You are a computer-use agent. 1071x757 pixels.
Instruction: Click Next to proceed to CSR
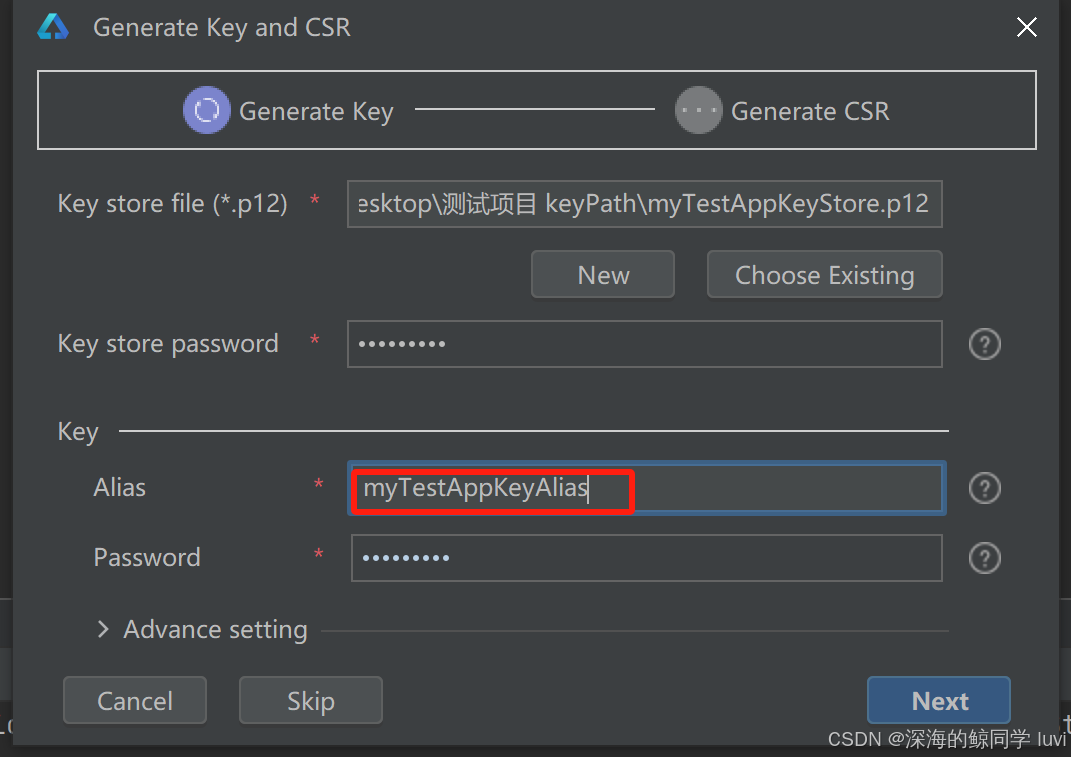coord(938,700)
